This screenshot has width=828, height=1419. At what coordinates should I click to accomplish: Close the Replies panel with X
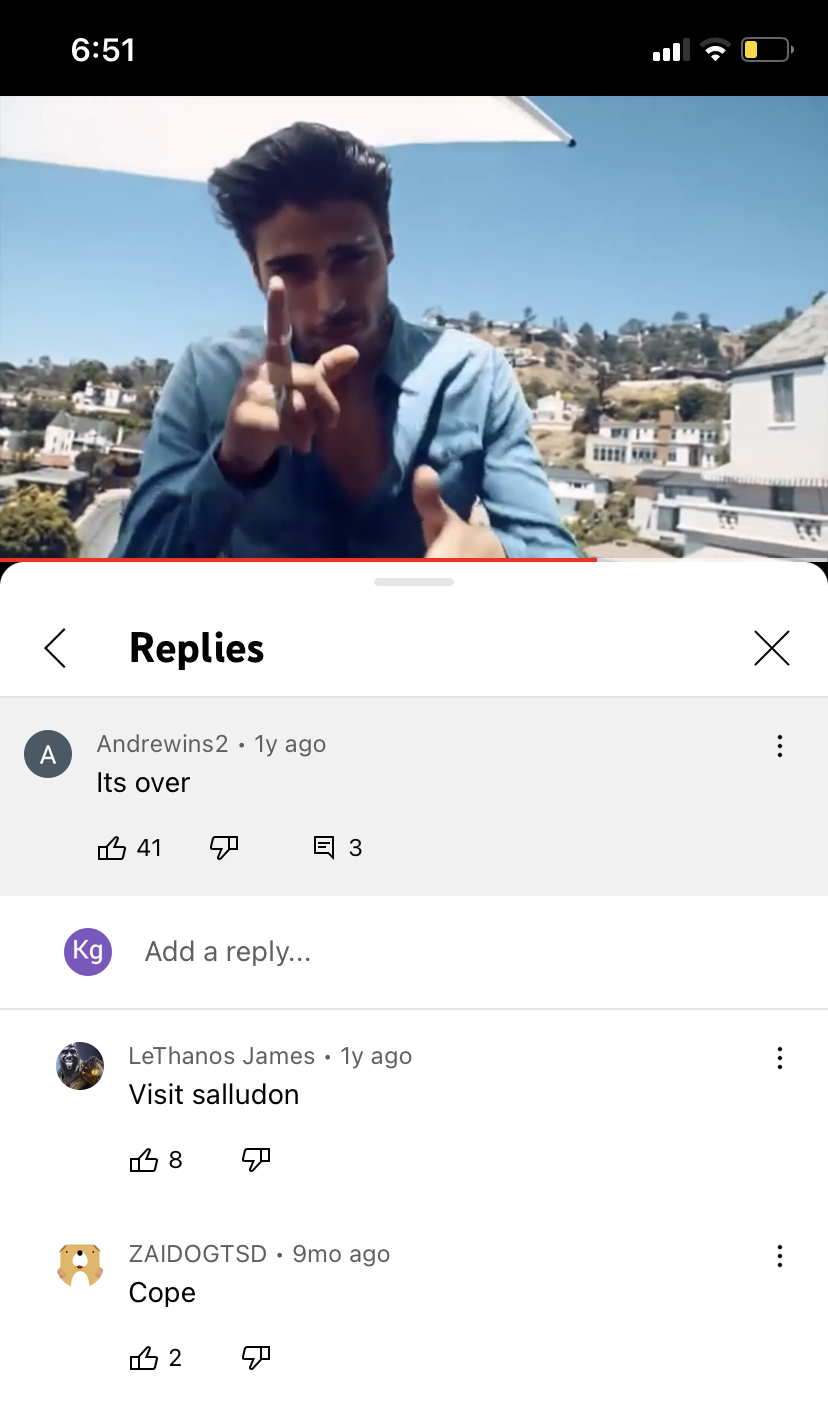pos(771,648)
